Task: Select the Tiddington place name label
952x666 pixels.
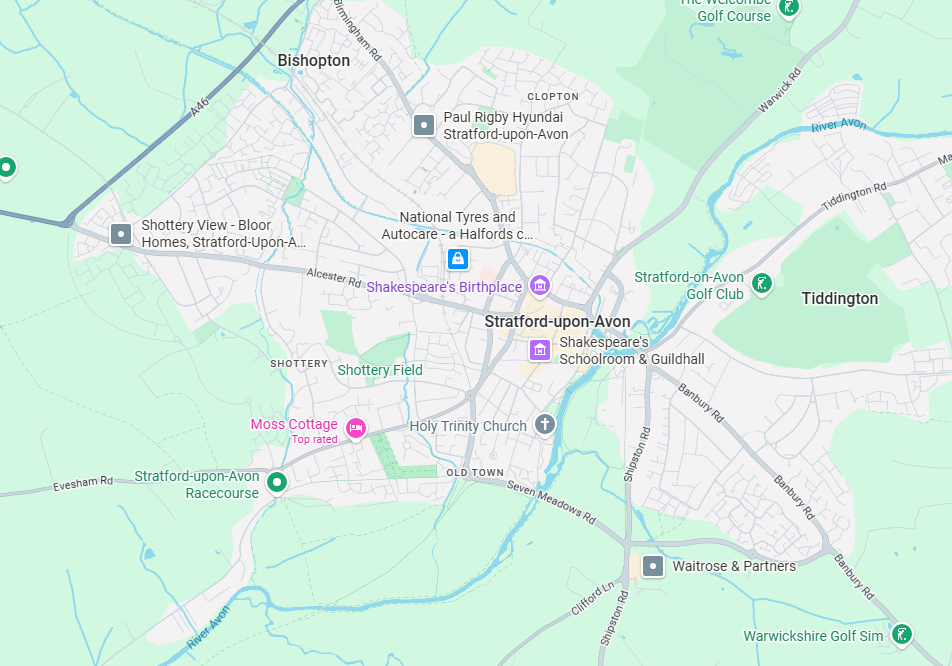Action: pos(840,298)
